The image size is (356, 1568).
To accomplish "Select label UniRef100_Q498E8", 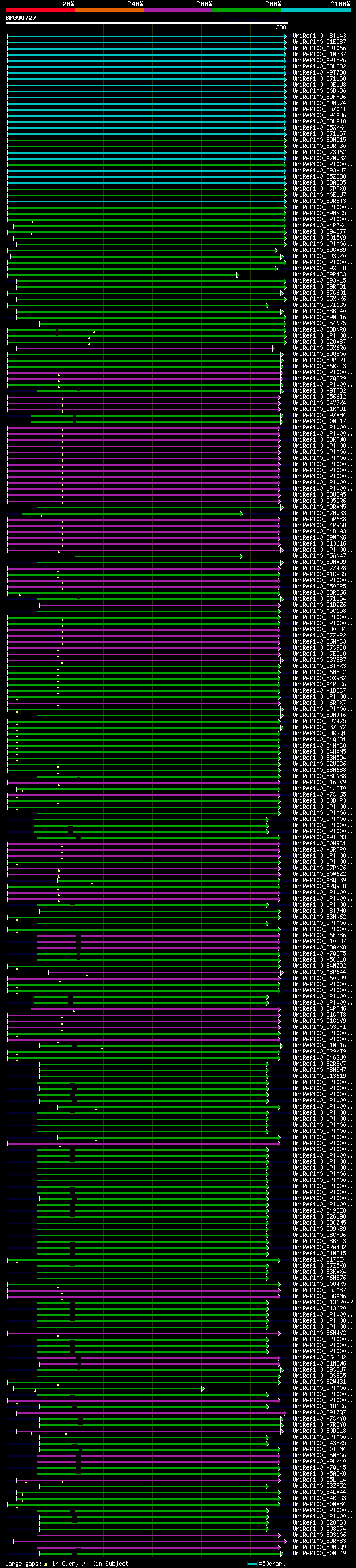I will [319, 1210].
